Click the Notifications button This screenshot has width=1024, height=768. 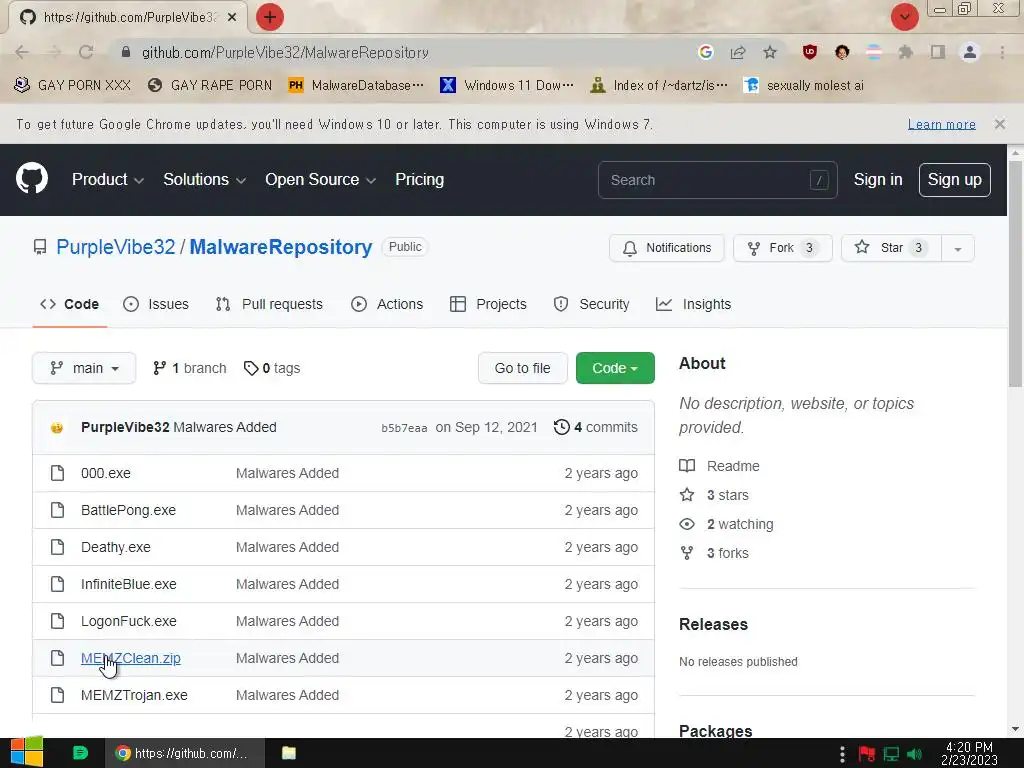(x=667, y=248)
